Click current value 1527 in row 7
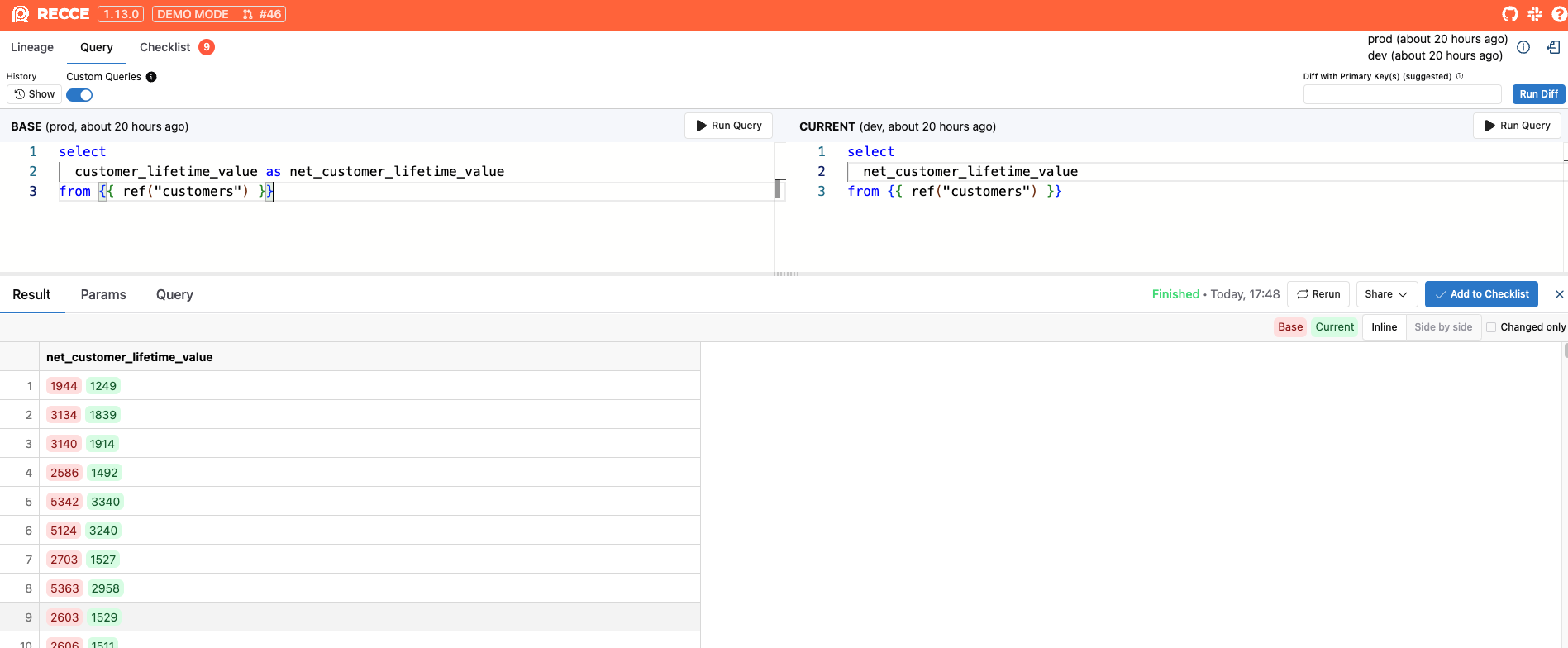The width and height of the screenshot is (1568, 648). click(103, 560)
